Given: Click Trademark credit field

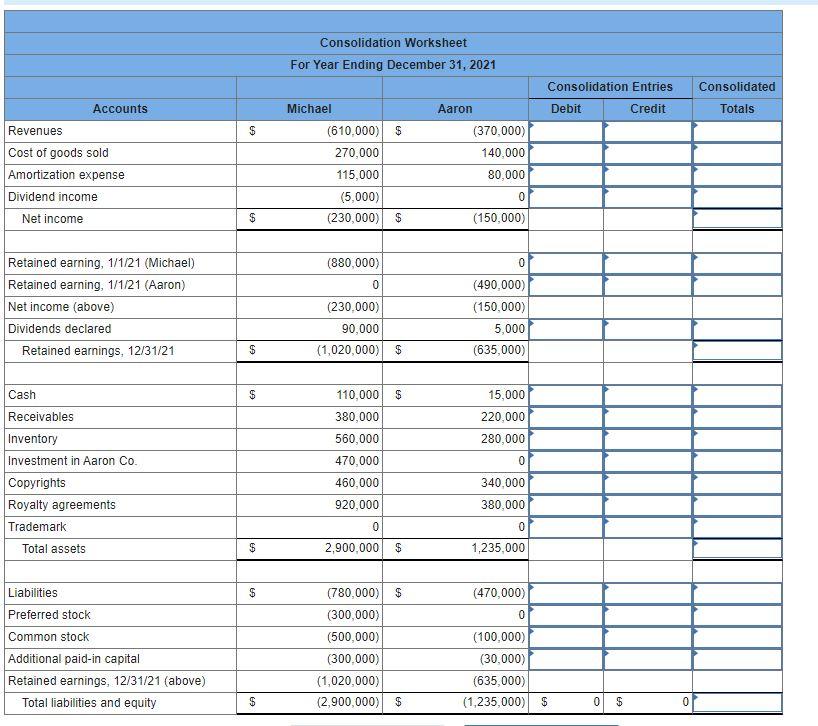Looking at the screenshot, I should click(x=648, y=527).
